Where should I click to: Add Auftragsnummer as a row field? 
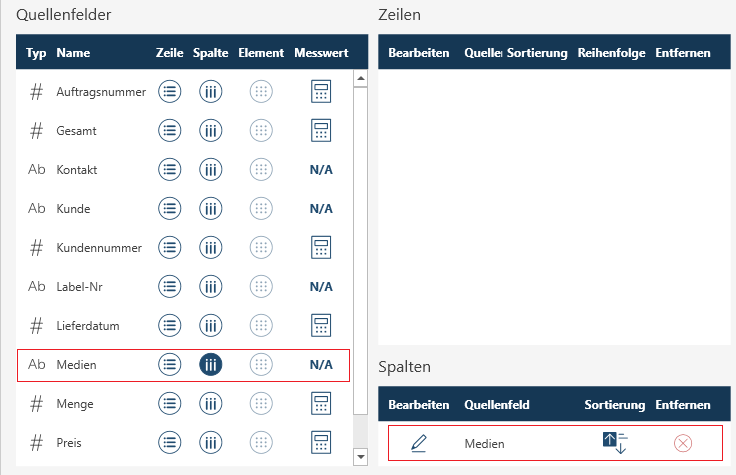(170, 92)
